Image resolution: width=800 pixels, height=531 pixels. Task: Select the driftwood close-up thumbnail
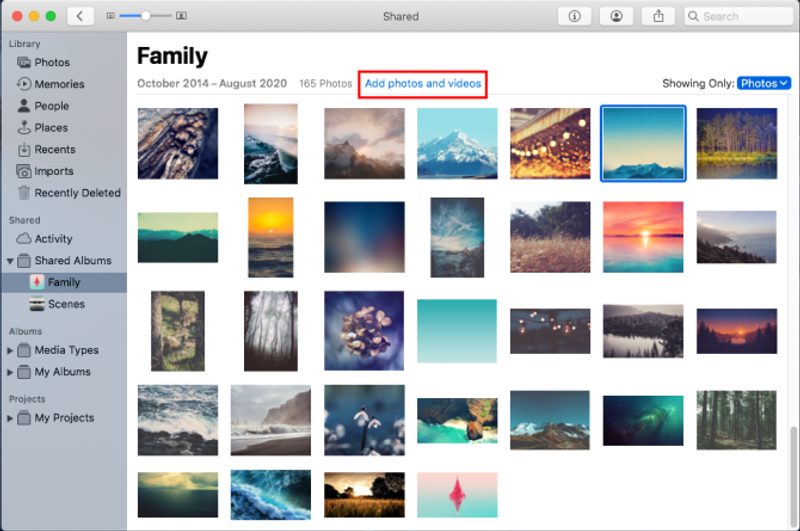(x=178, y=143)
